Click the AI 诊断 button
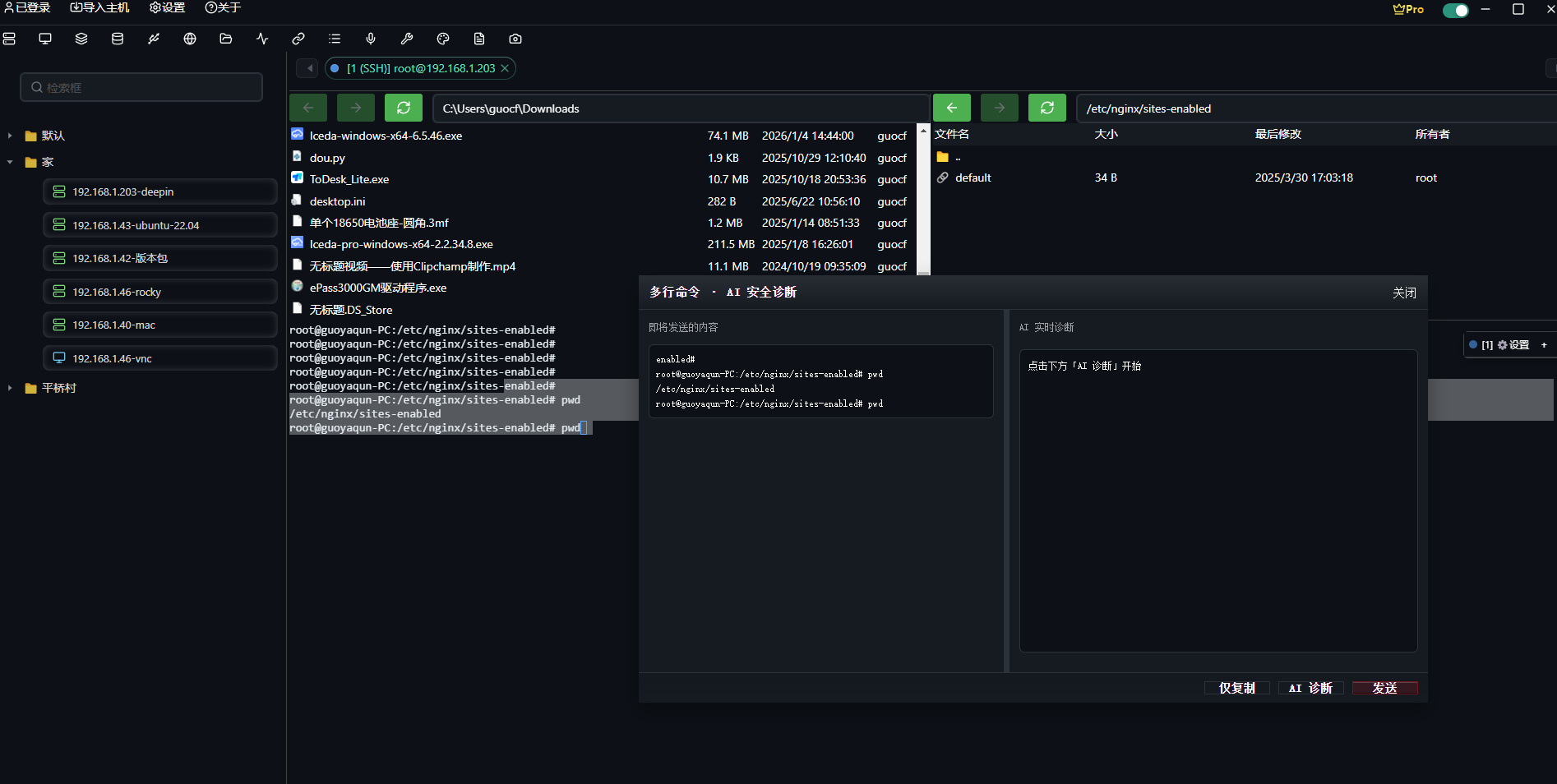The width and height of the screenshot is (1557, 784). tap(1310, 688)
